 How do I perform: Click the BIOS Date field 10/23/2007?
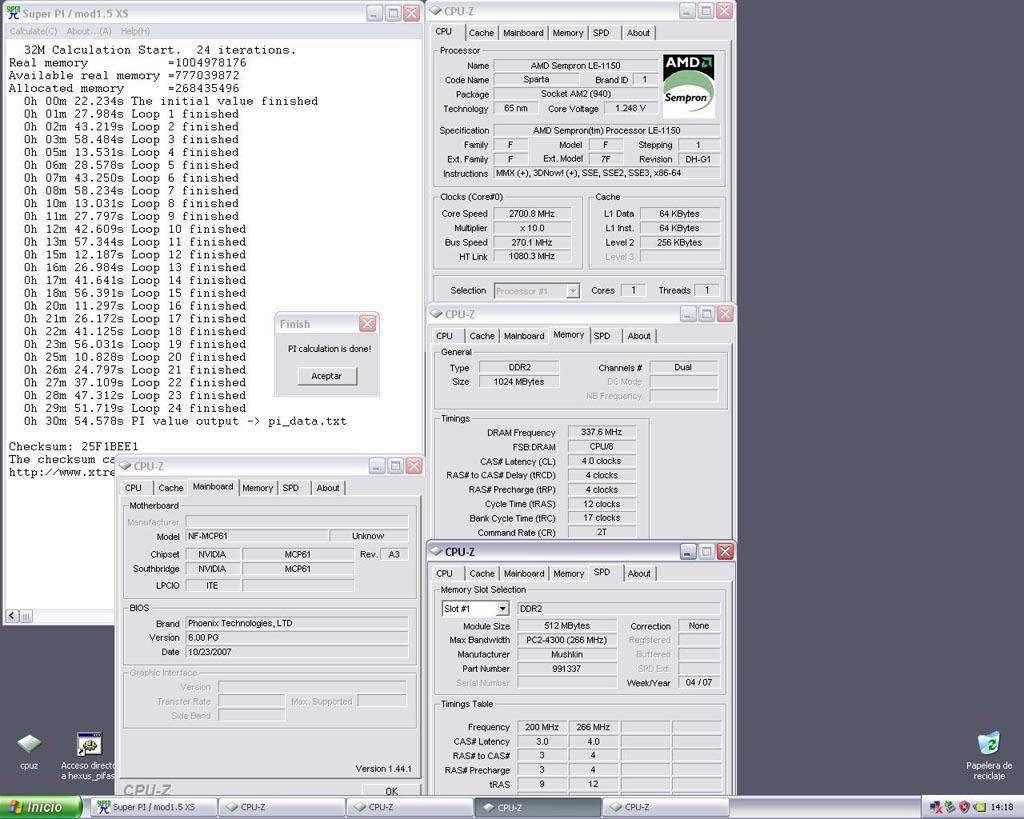point(297,652)
